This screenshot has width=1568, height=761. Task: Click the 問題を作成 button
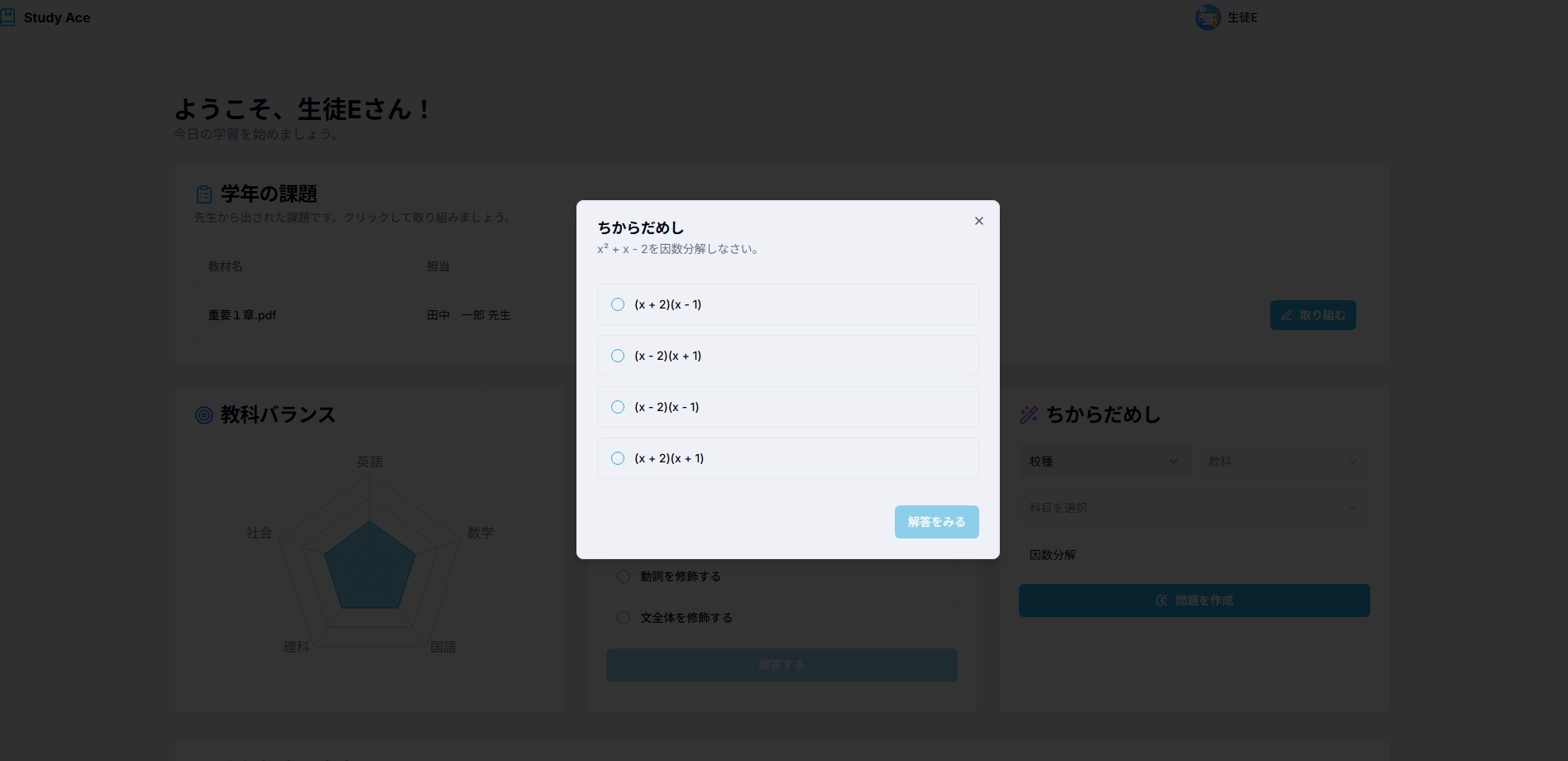coord(1193,601)
